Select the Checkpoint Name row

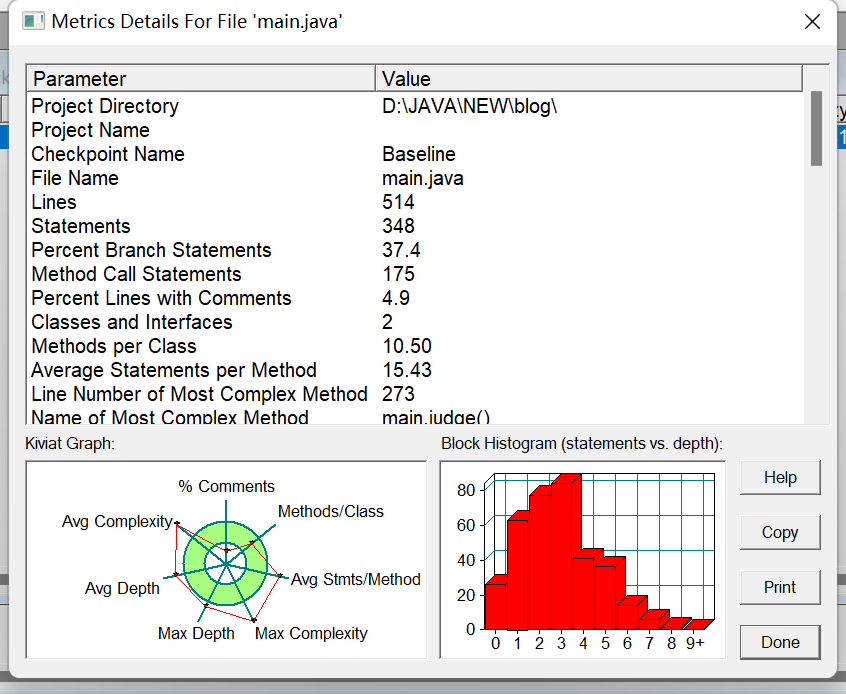[414, 154]
